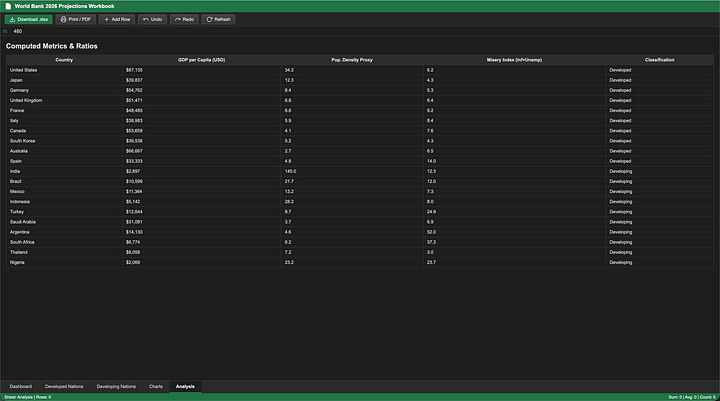This screenshot has height=401, width=720.
Task: Select the Indonesia country cell
Action: (x=64, y=201)
